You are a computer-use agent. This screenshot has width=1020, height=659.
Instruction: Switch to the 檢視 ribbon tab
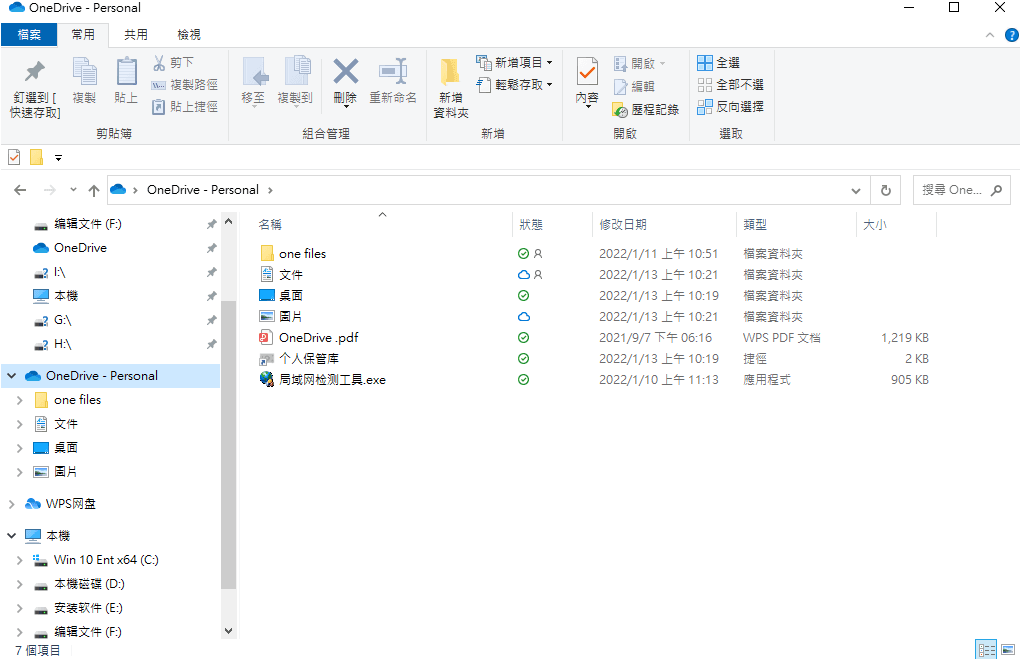(189, 35)
